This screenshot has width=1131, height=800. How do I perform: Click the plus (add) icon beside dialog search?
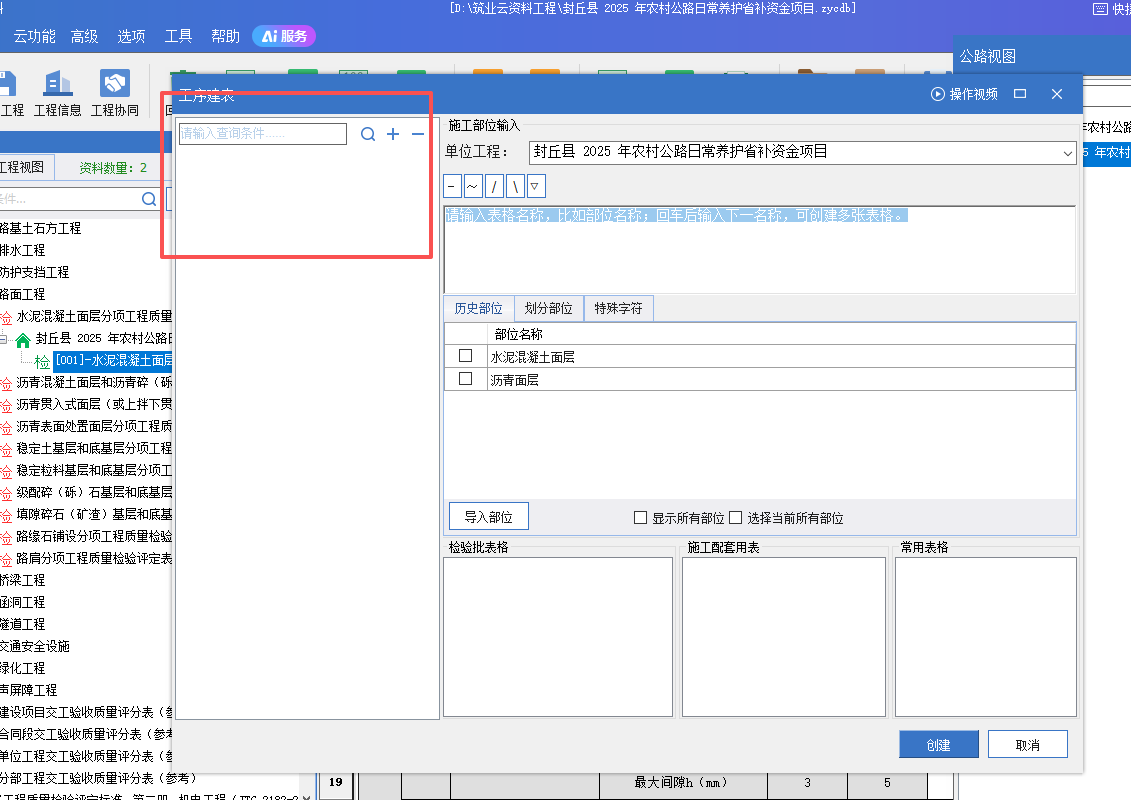coord(393,134)
